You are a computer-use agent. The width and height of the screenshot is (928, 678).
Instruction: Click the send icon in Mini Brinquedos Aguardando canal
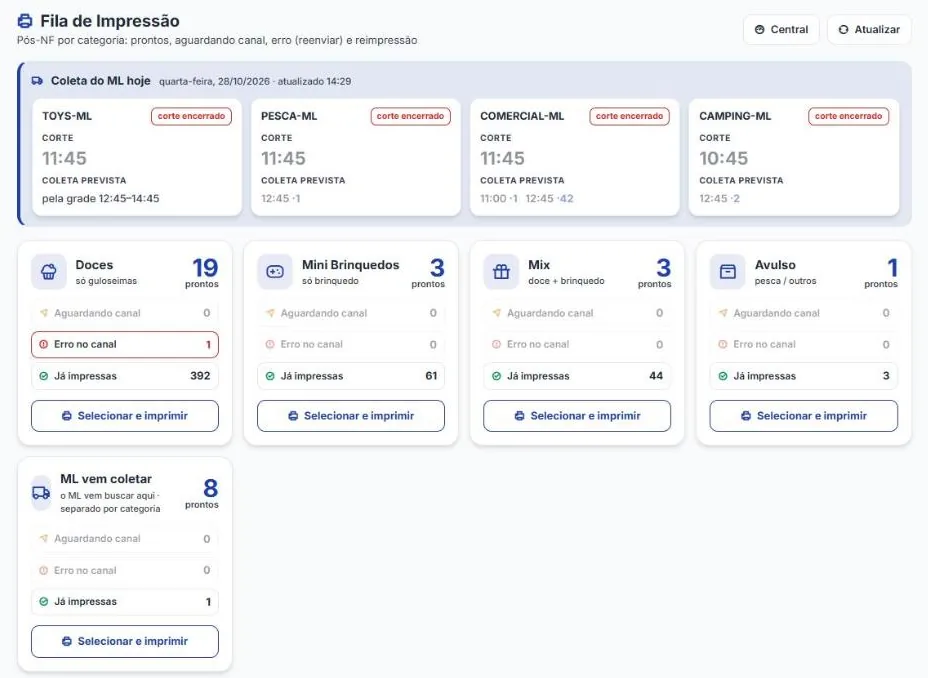pos(270,313)
